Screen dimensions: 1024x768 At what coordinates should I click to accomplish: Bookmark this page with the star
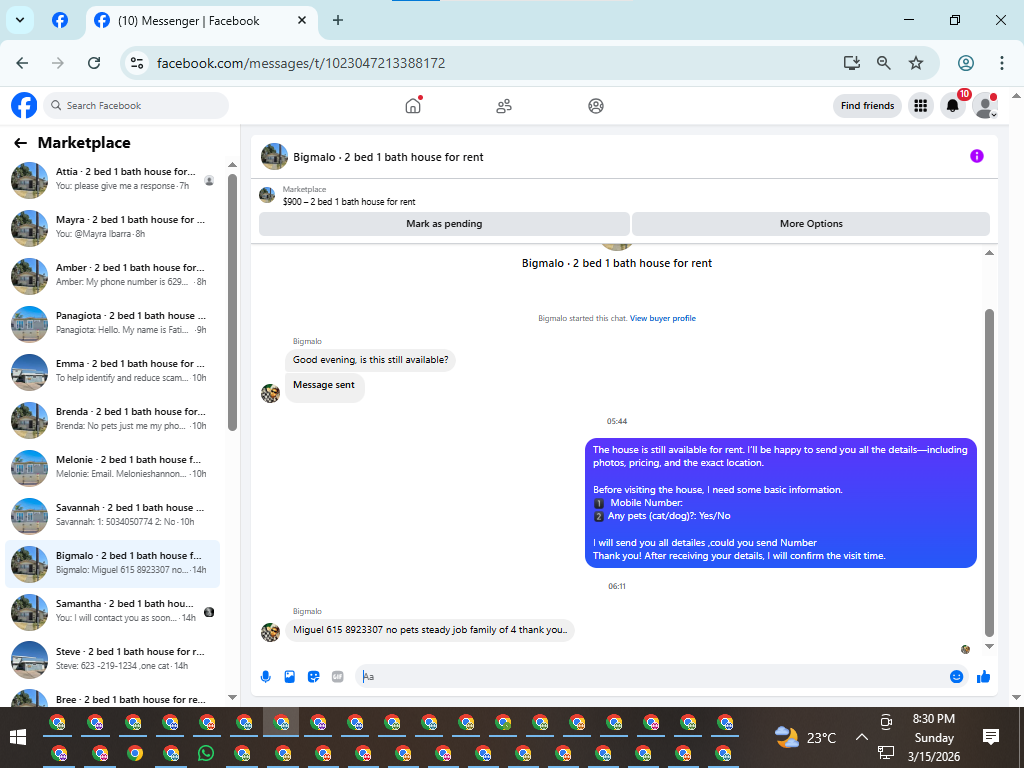click(916, 63)
